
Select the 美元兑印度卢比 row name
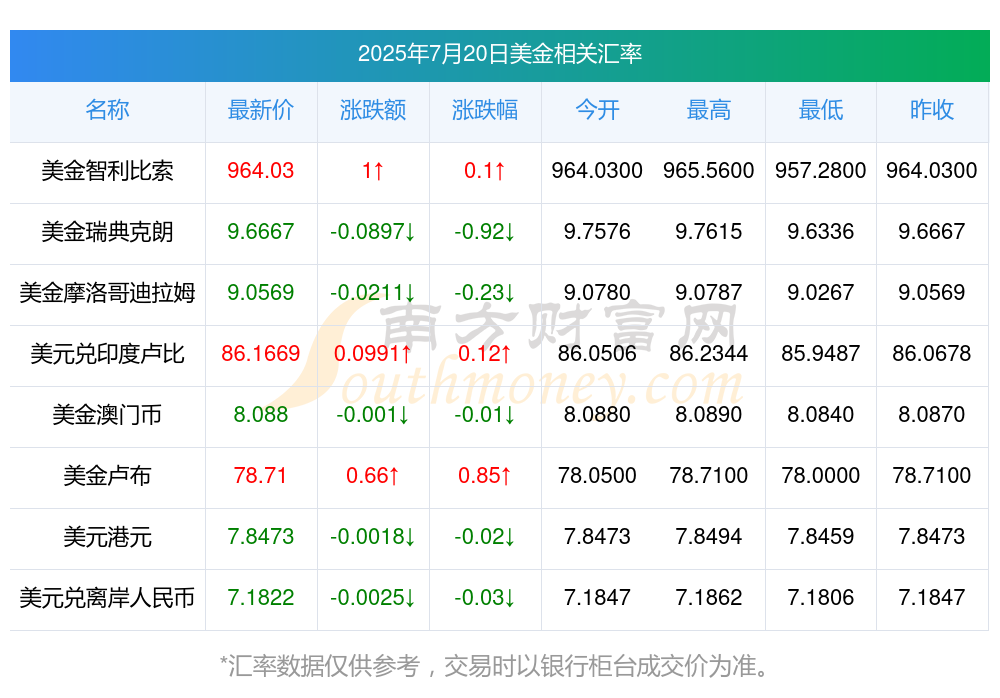point(107,353)
